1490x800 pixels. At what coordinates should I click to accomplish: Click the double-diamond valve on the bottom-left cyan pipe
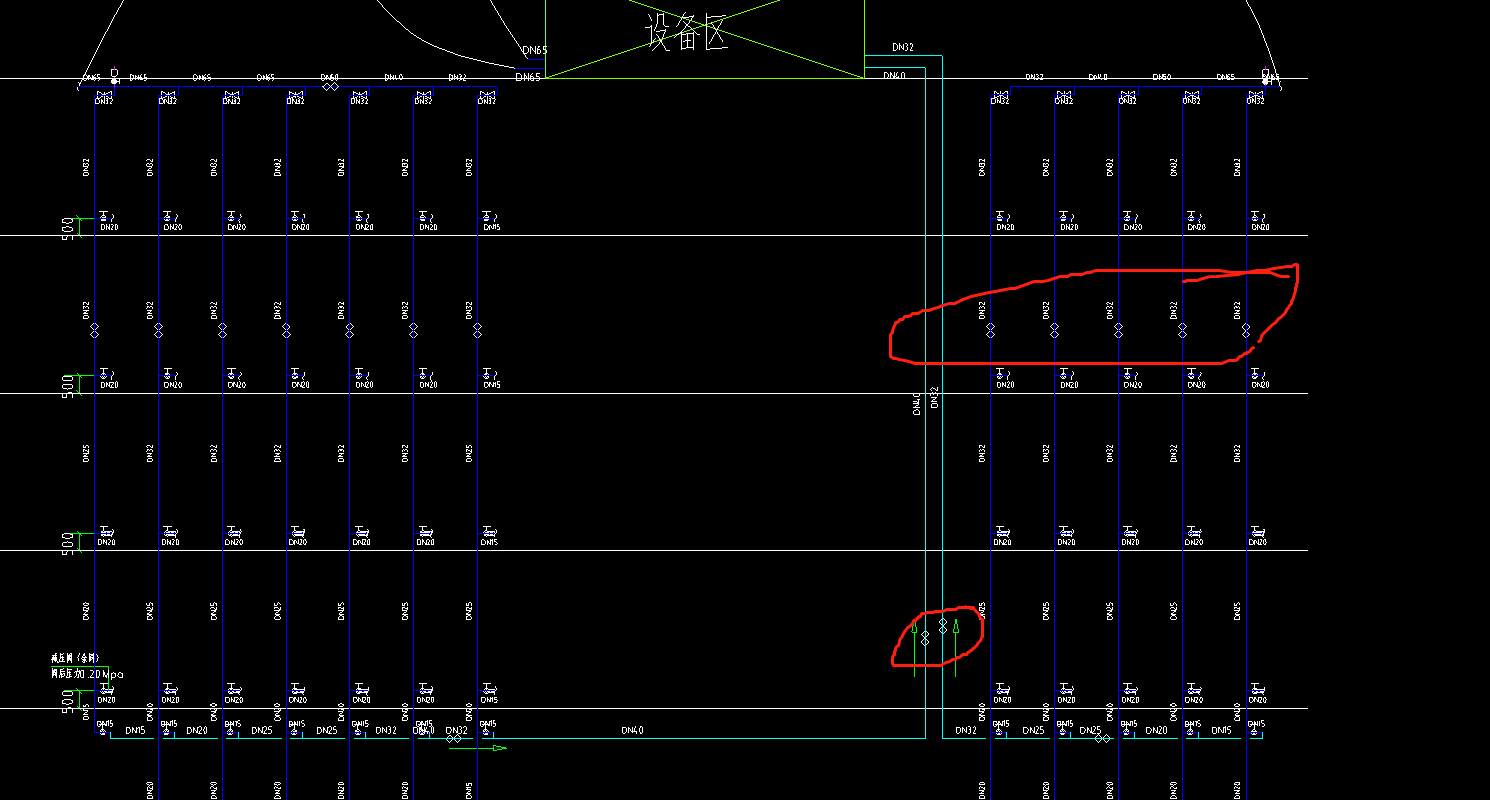(x=454, y=739)
